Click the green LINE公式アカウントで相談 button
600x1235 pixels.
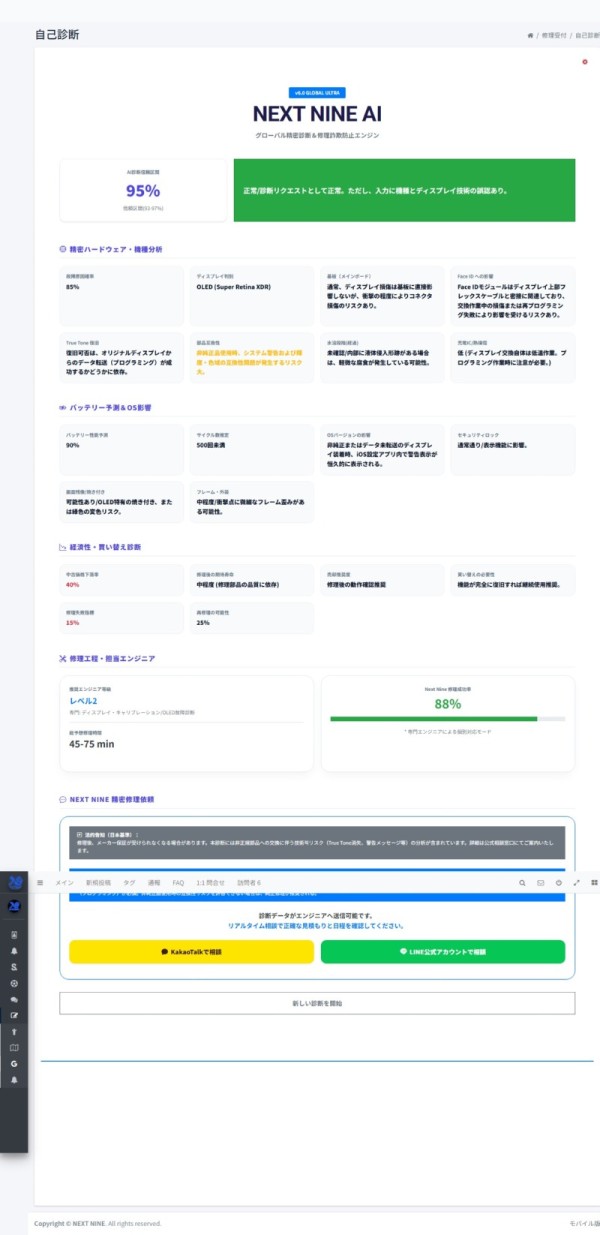442,952
